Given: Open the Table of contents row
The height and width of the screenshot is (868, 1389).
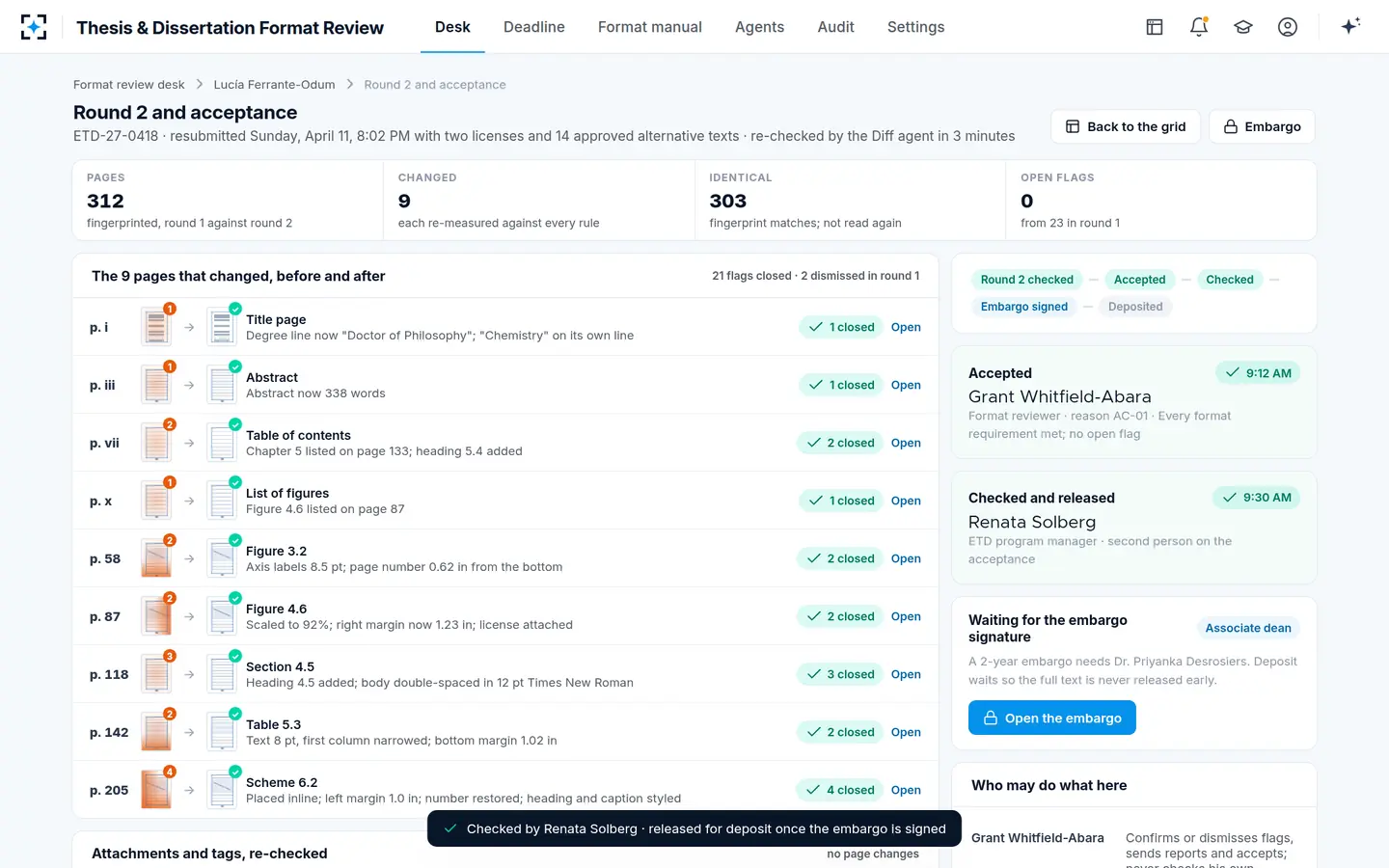Looking at the screenshot, I should (906, 443).
